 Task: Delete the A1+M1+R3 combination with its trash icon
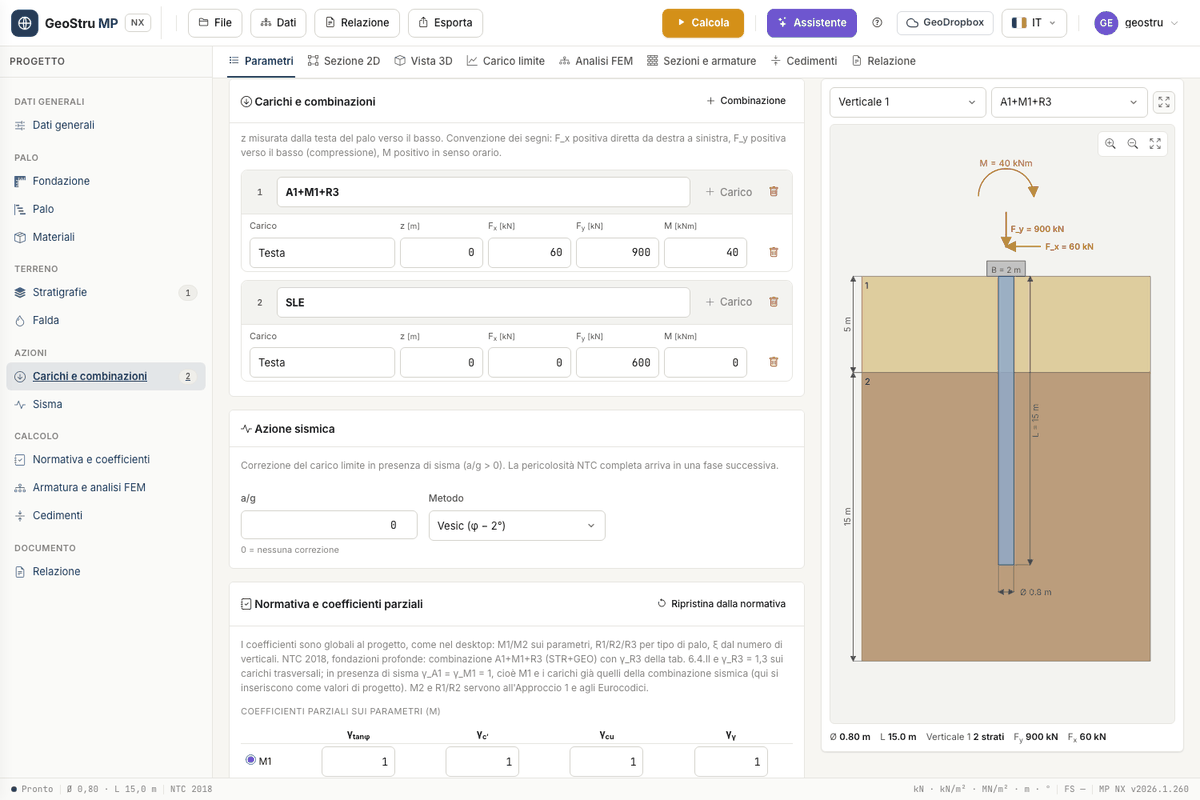pos(773,192)
